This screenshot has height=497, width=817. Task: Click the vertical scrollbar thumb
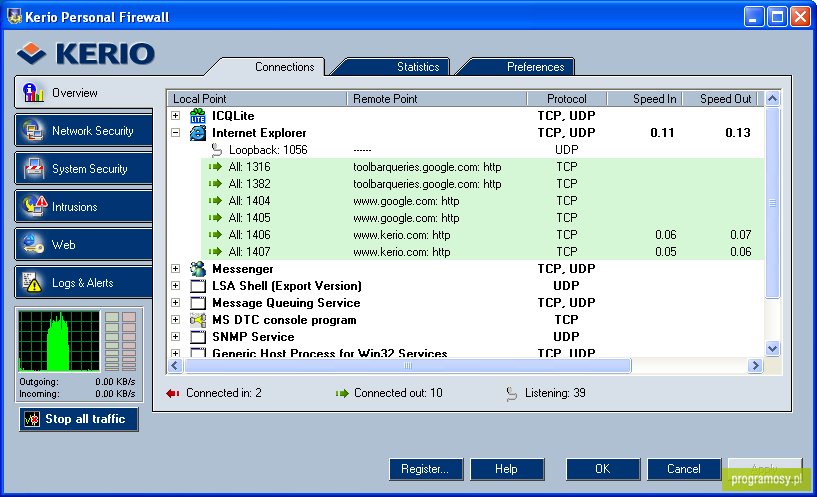click(772, 203)
